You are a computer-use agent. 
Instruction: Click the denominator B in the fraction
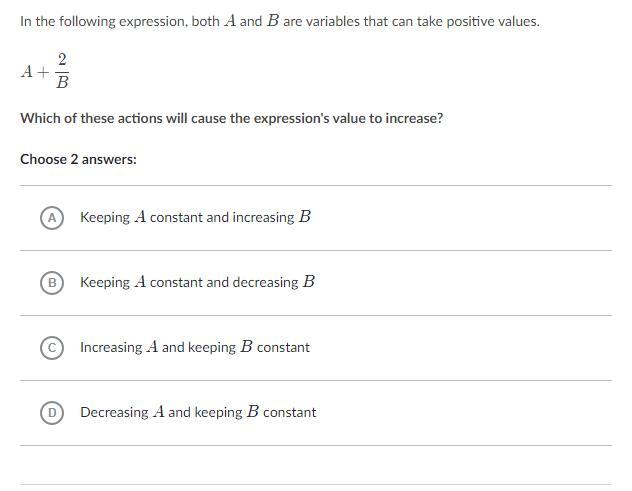coord(62,83)
